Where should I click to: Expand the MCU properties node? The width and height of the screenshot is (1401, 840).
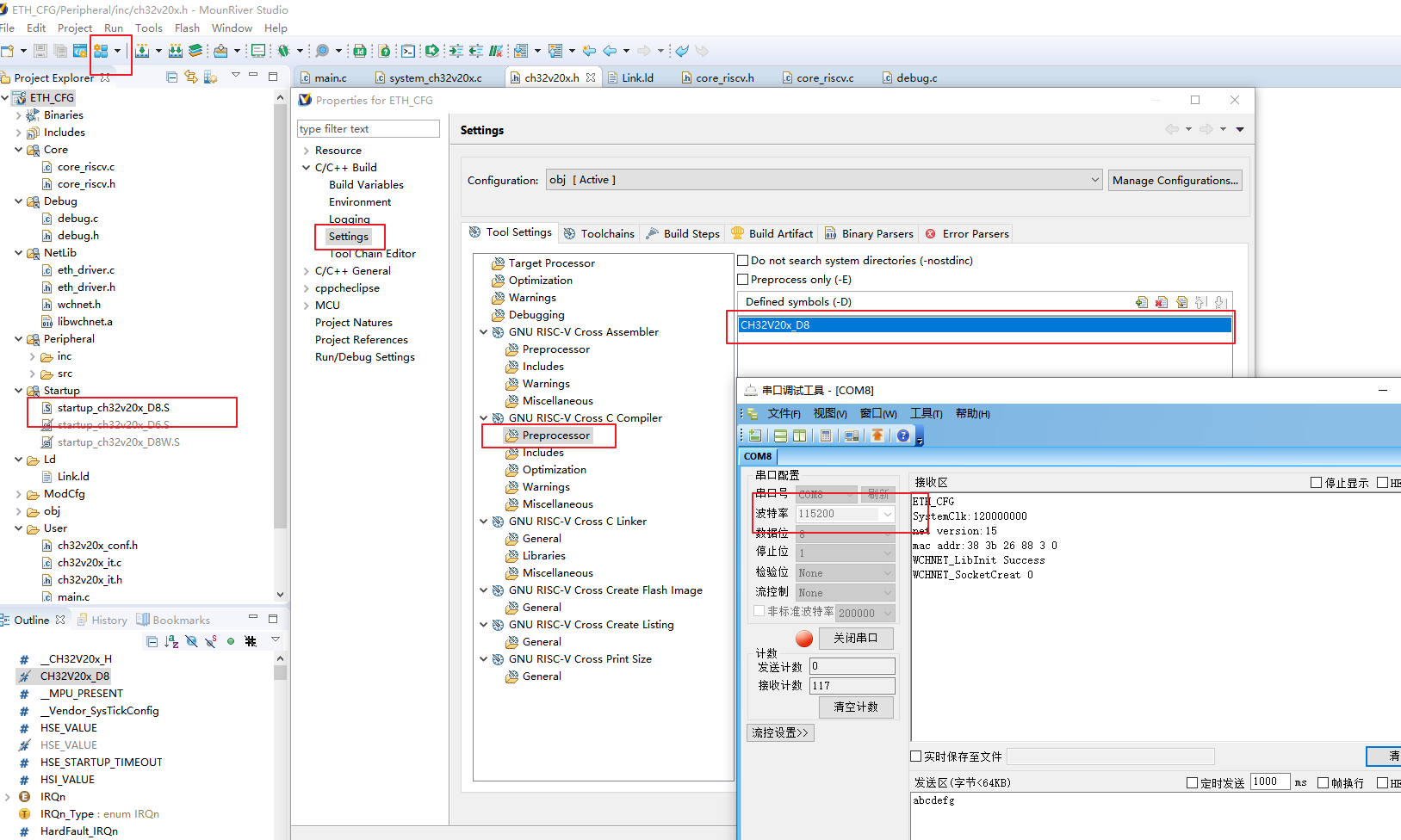pos(306,306)
